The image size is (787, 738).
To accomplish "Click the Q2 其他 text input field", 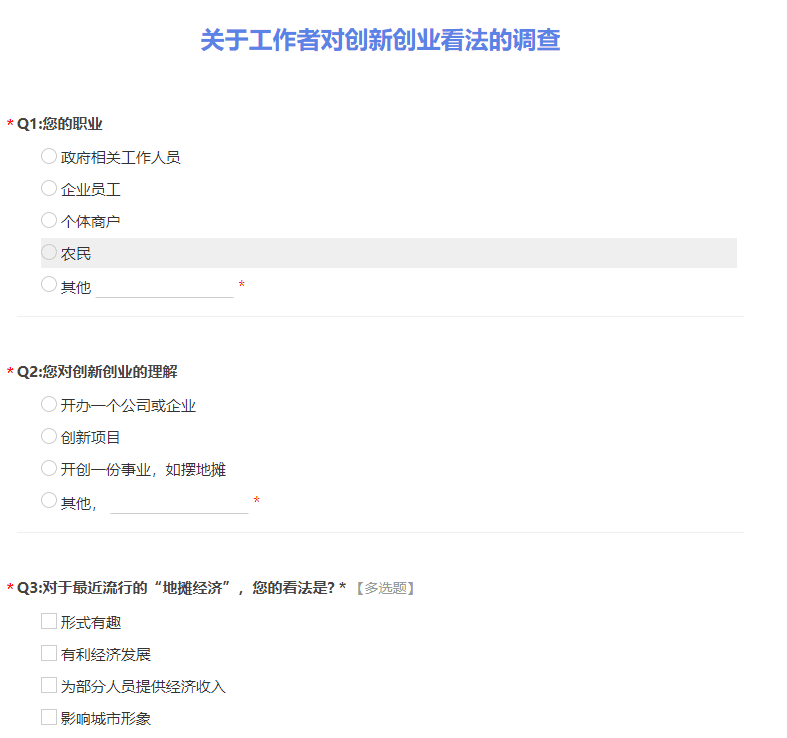I will (x=179, y=502).
